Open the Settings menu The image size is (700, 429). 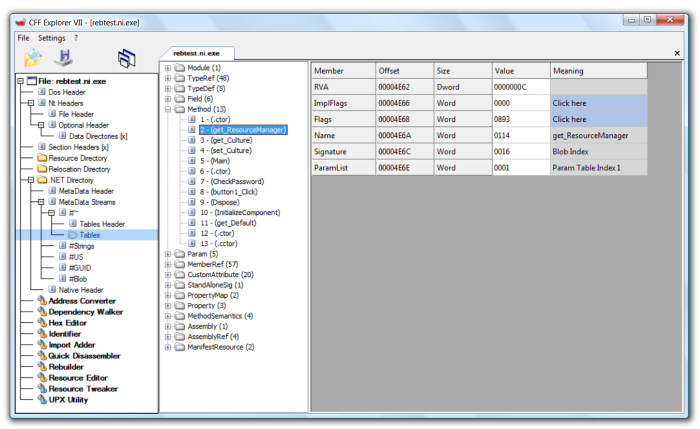pos(51,37)
